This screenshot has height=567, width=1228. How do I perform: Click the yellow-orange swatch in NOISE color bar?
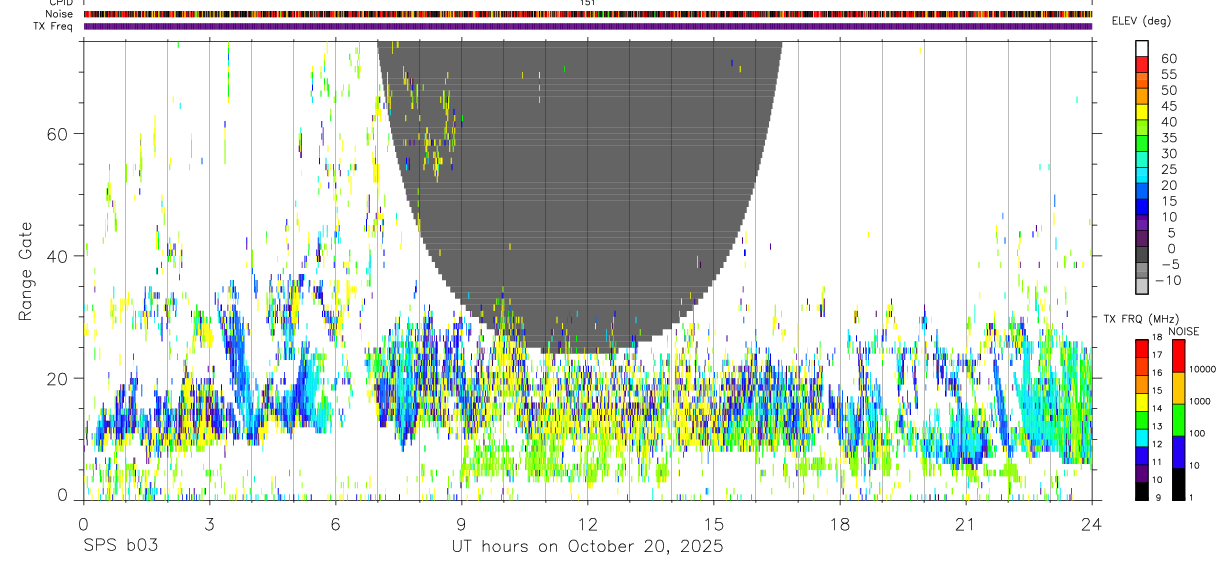pos(1179,387)
